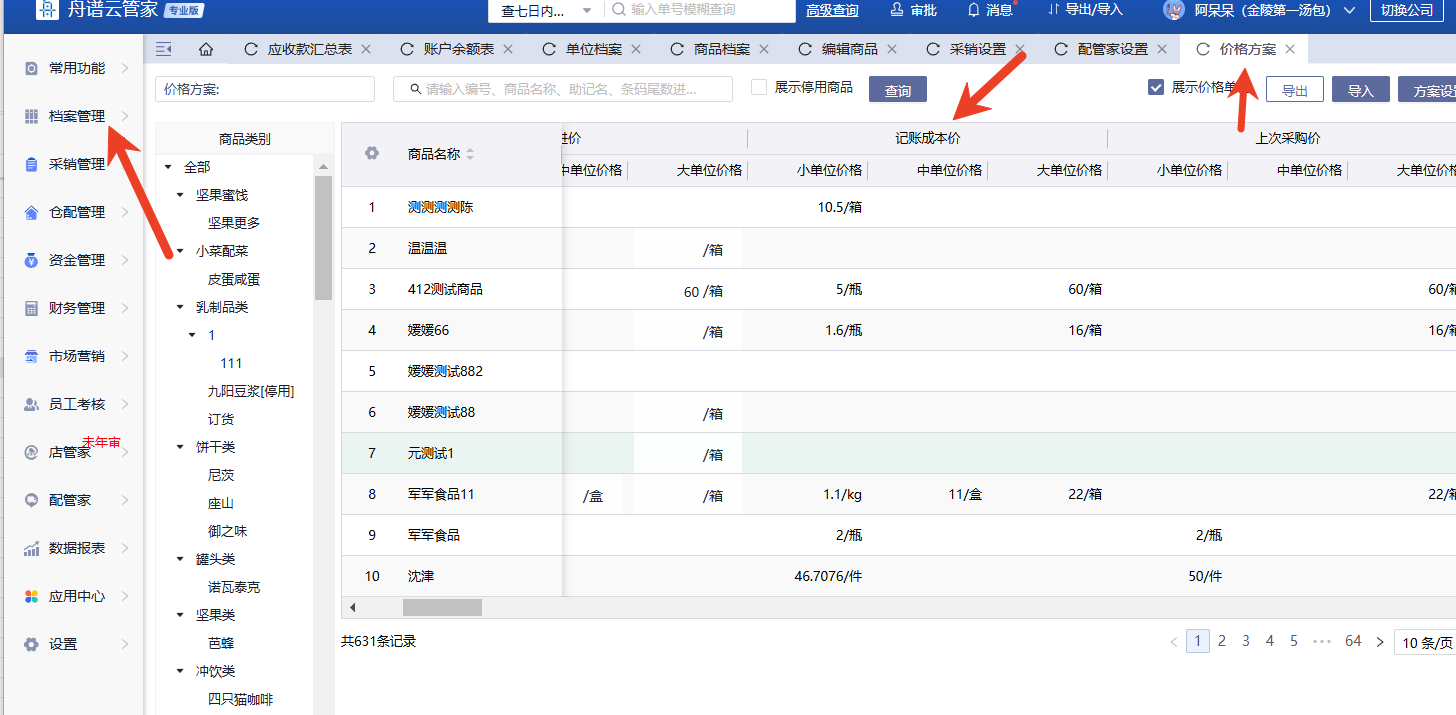The image size is (1456, 715).
Task: Open the 10 条/页 page size dropdown
Action: [x=1425, y=642]
